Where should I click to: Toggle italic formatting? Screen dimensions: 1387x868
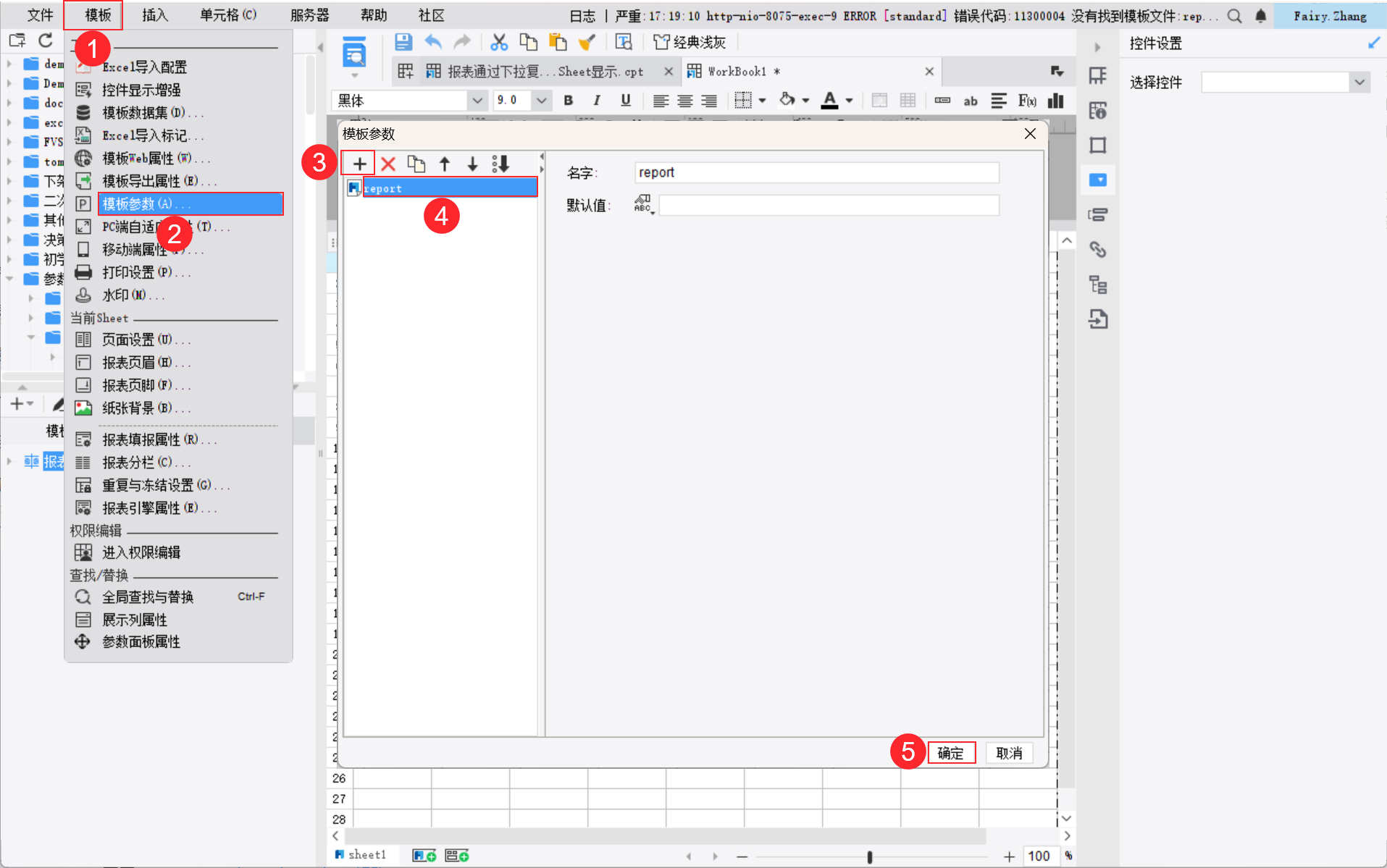click(597, 101)
